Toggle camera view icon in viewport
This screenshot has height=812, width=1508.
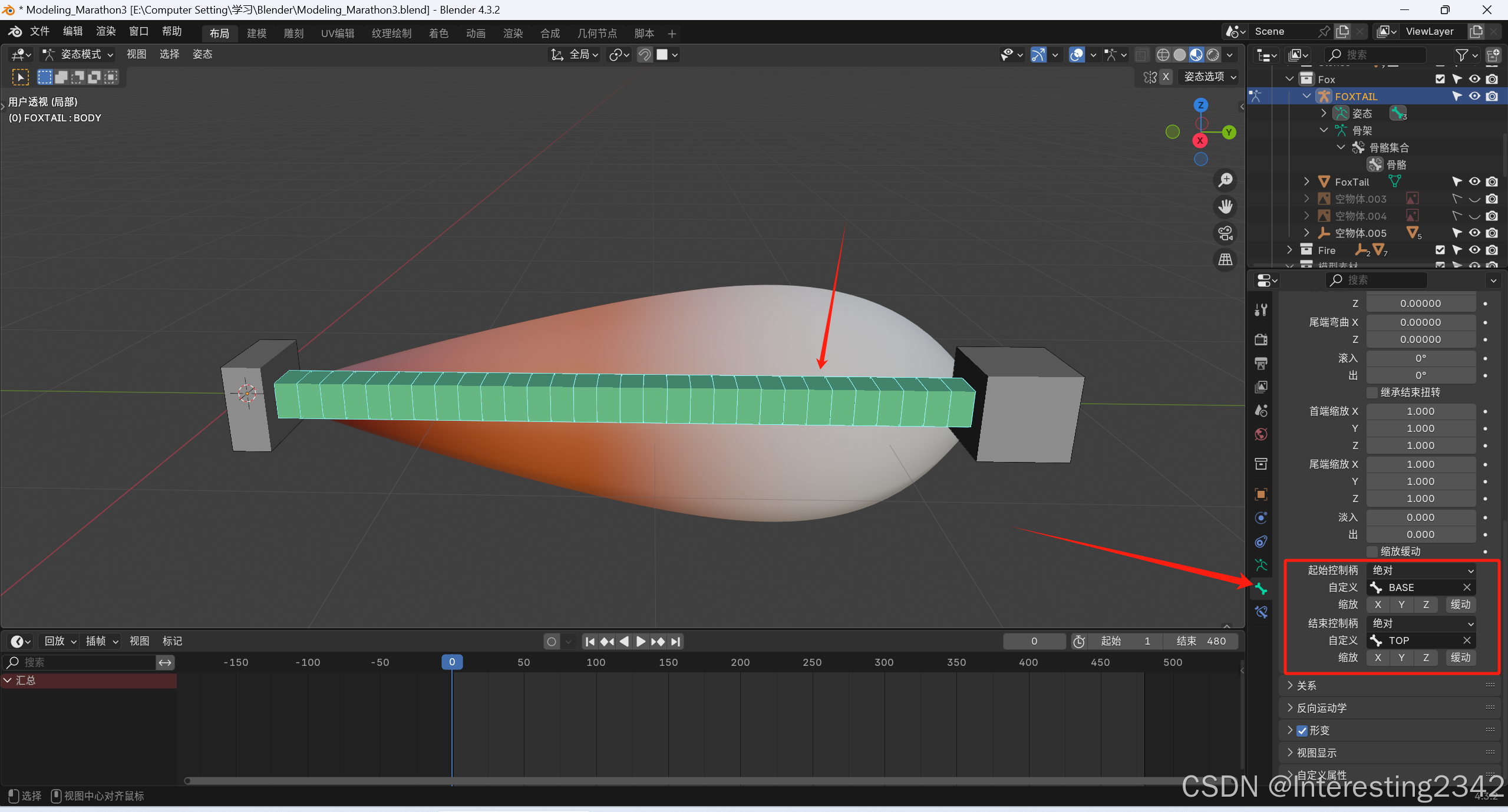point(1226,233)
